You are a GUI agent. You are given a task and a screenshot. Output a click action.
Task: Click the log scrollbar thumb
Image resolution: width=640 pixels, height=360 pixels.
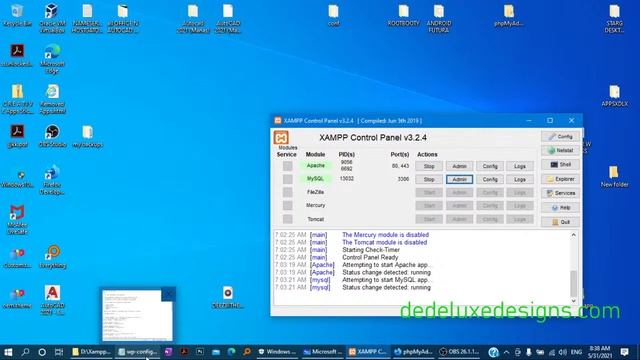[573, 283]
